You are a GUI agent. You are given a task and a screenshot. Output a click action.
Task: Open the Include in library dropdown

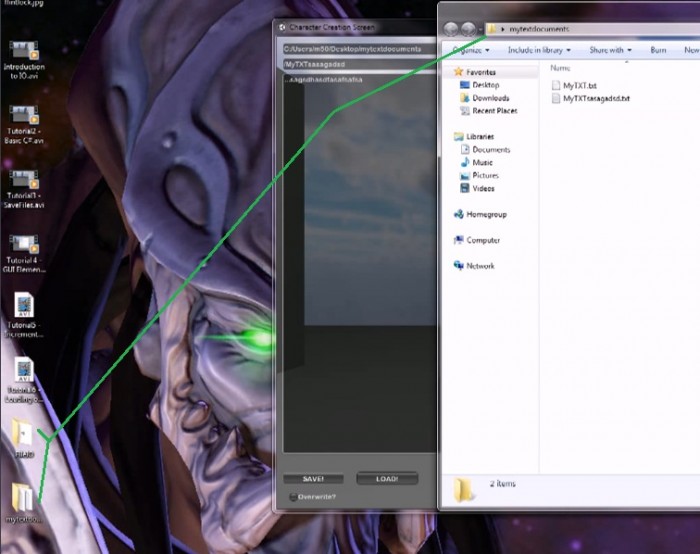click(539, 50)
